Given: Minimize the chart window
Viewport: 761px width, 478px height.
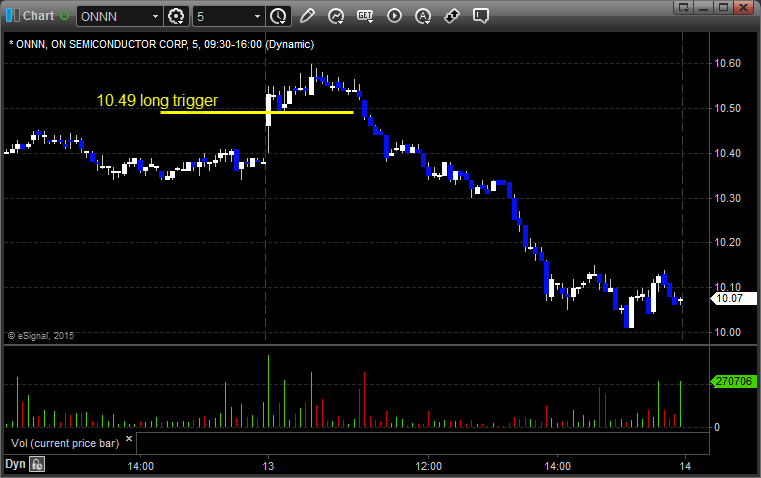Looking at the screenshot, I should pos(703,7).
